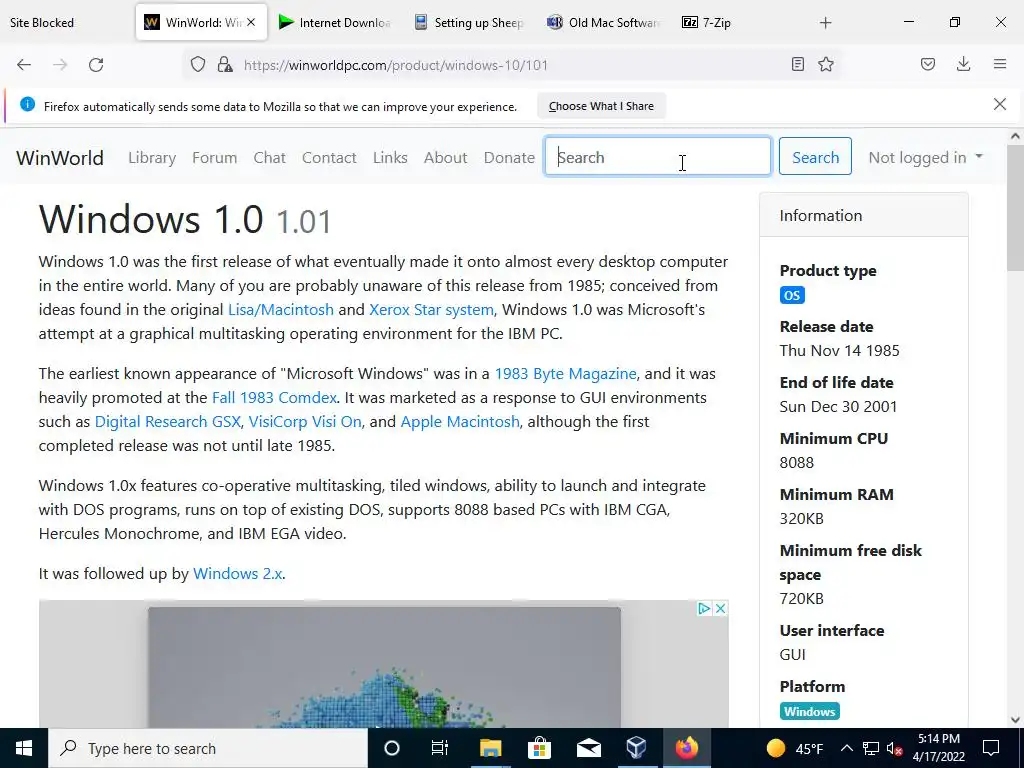The width and height of the screenshot is (1024, 768).
Task: Open Cortana circle icon on taskbar
Action: click(392, 748)
